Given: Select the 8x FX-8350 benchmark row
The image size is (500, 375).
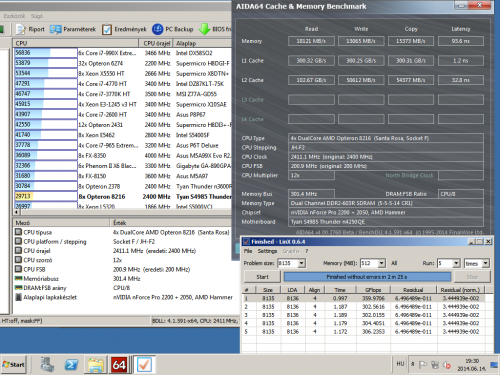Looking at the screenshot, I should click(123, 155).
